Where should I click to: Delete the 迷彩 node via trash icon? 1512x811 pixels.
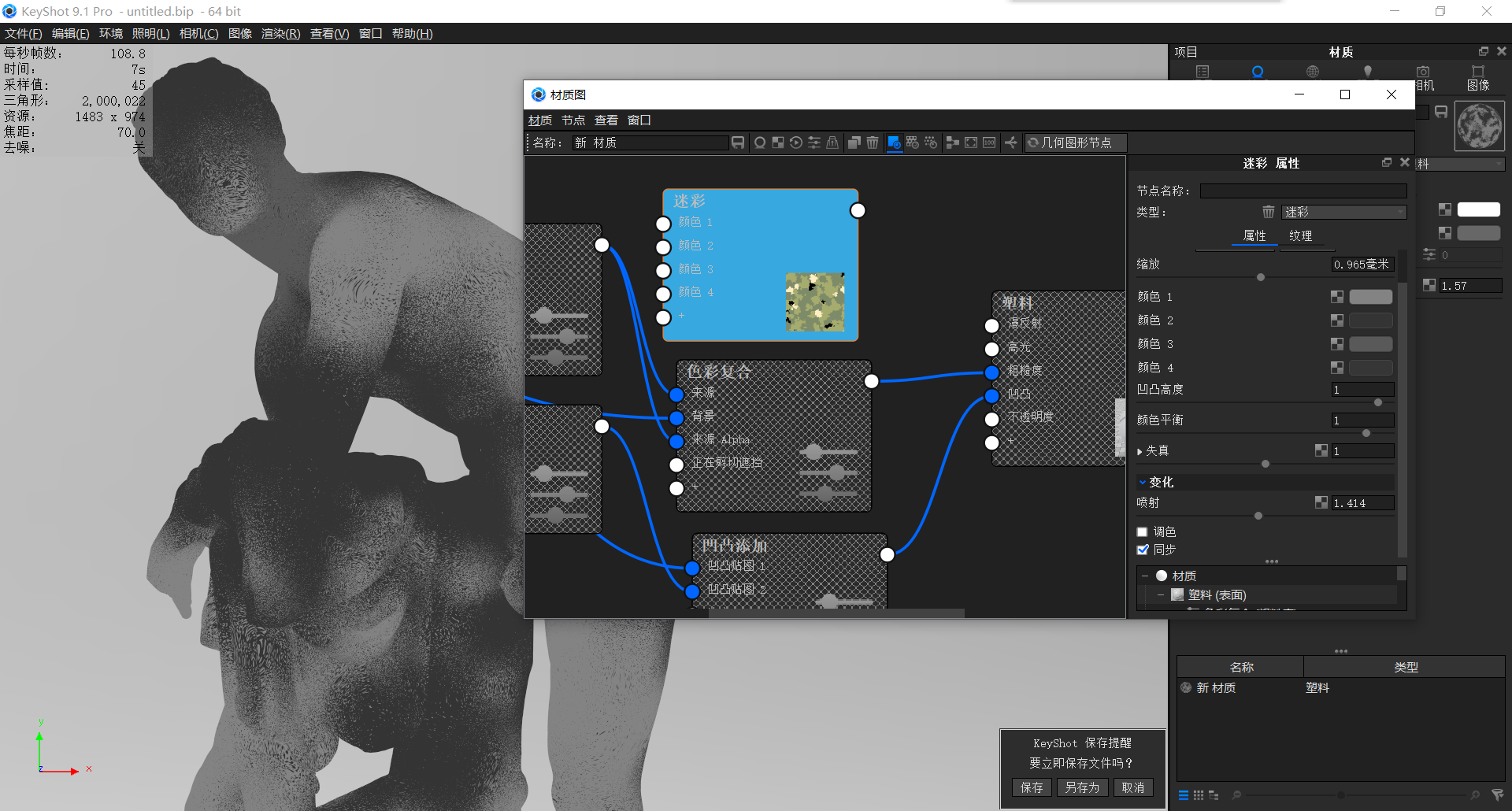click(1268, 212)
